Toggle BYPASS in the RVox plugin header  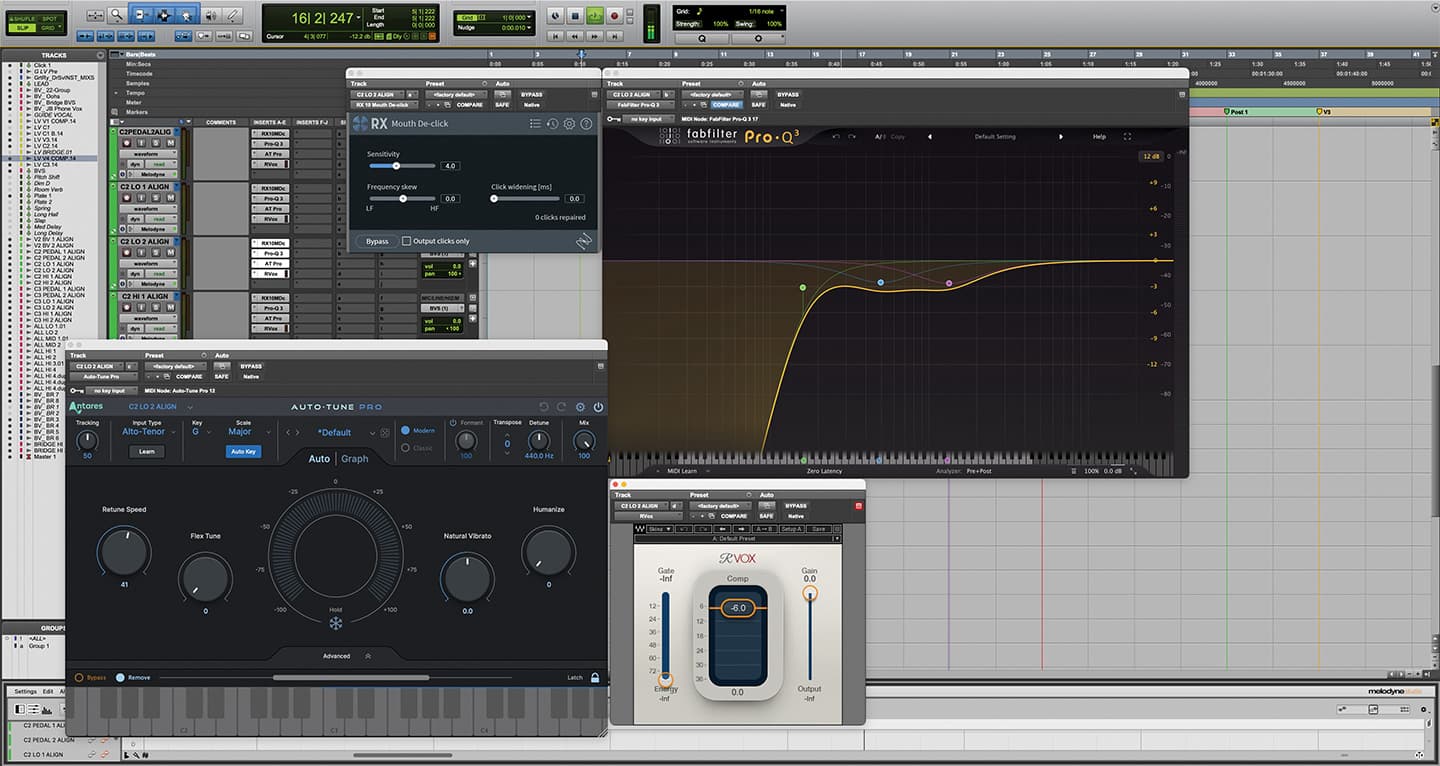tap(796, 506)
